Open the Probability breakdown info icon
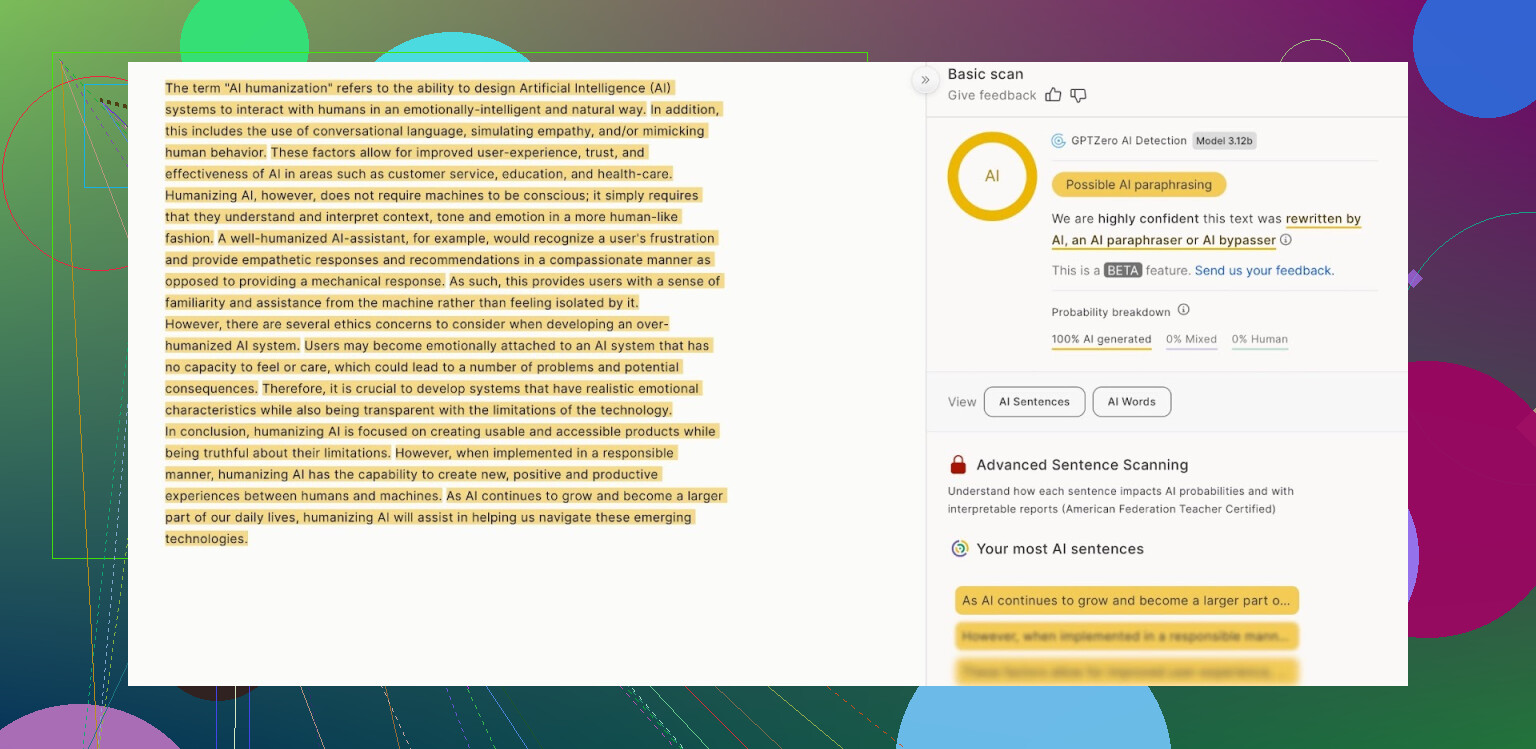 pos(1183,310)
